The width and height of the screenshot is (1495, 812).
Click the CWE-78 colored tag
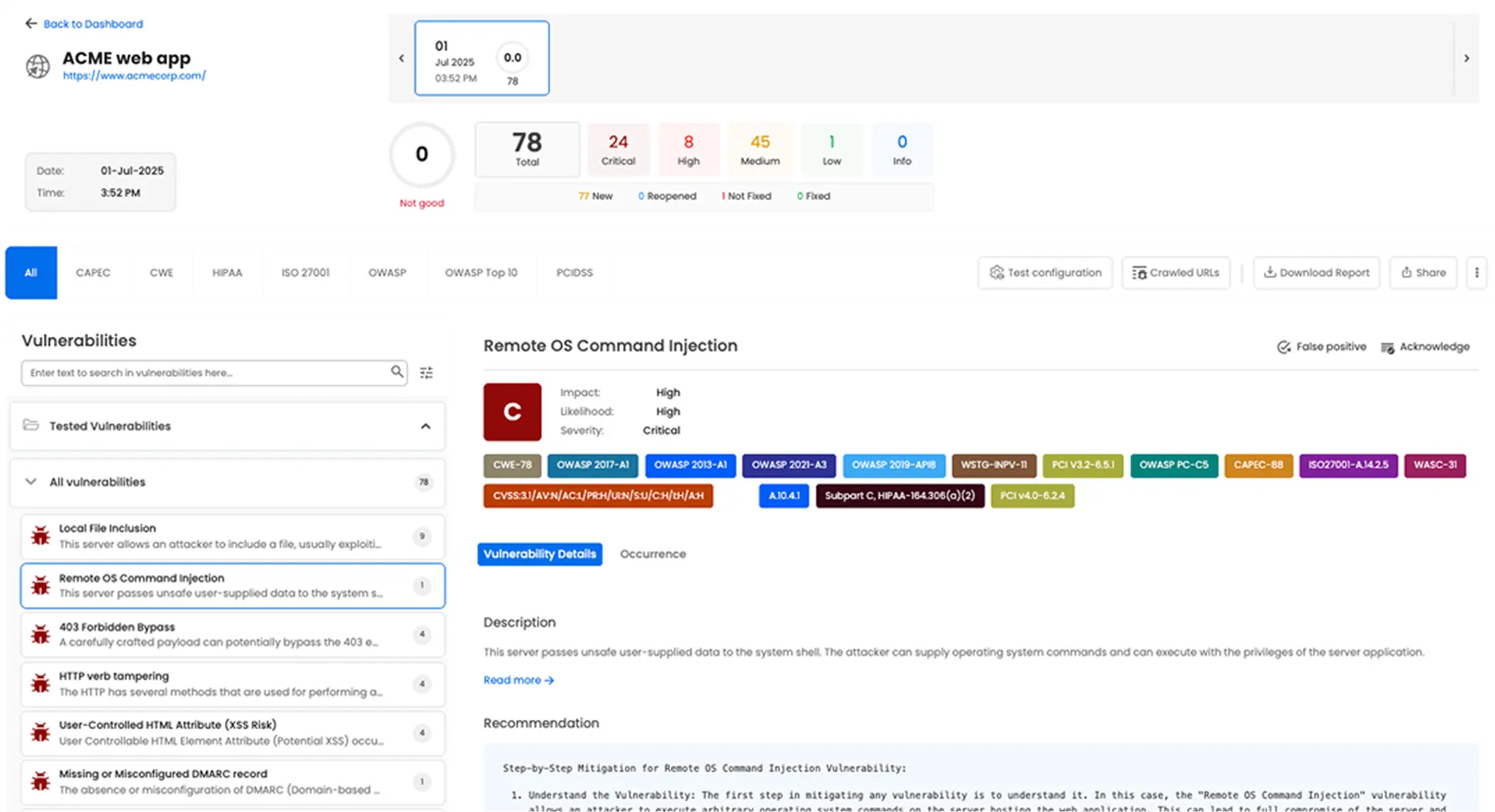tap(512, 465)
